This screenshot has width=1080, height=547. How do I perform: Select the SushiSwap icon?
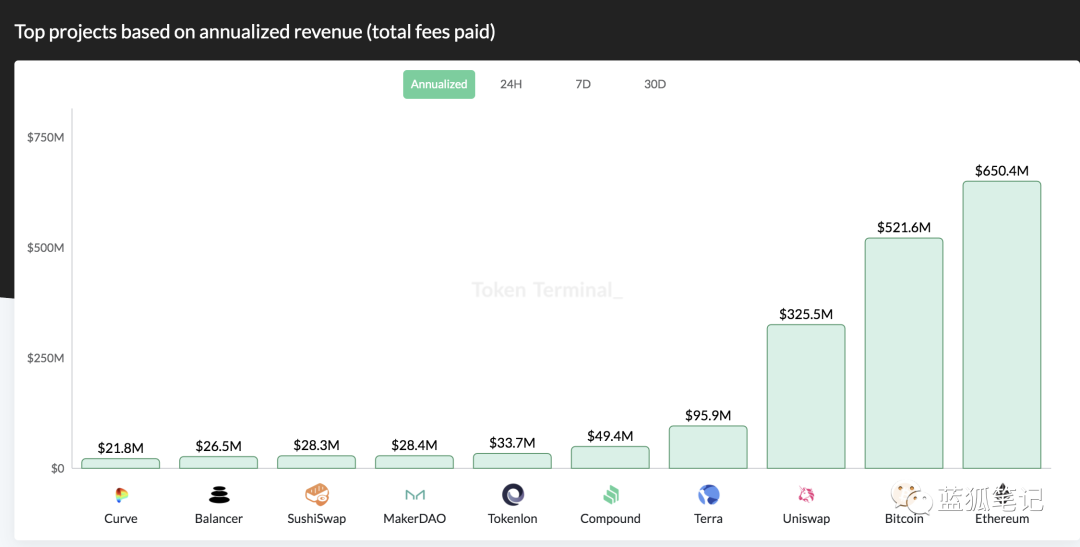pyautogui.click(x=317, y=494)
